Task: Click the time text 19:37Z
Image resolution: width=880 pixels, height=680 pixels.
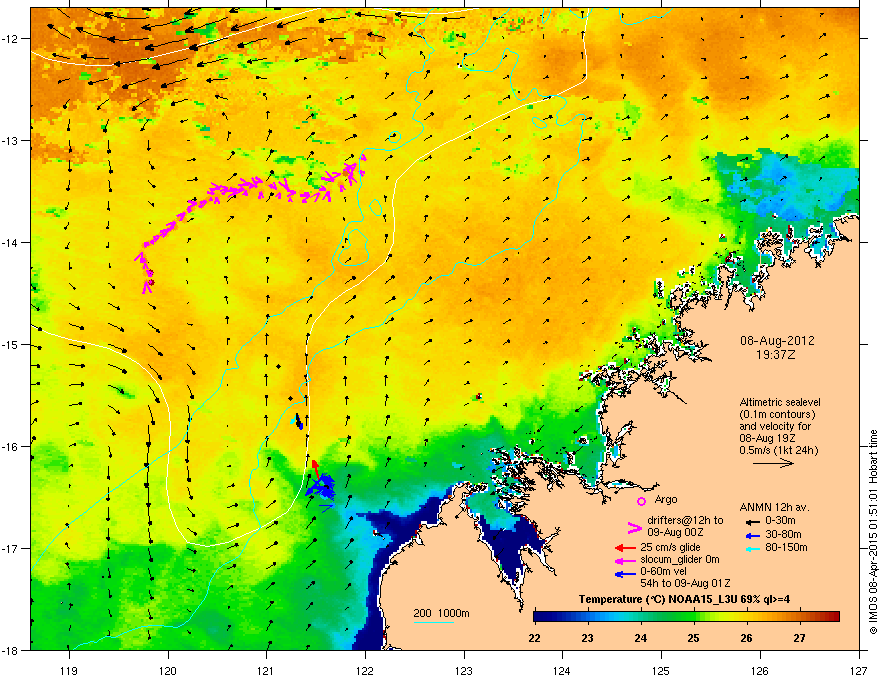Action: [777, 355]
